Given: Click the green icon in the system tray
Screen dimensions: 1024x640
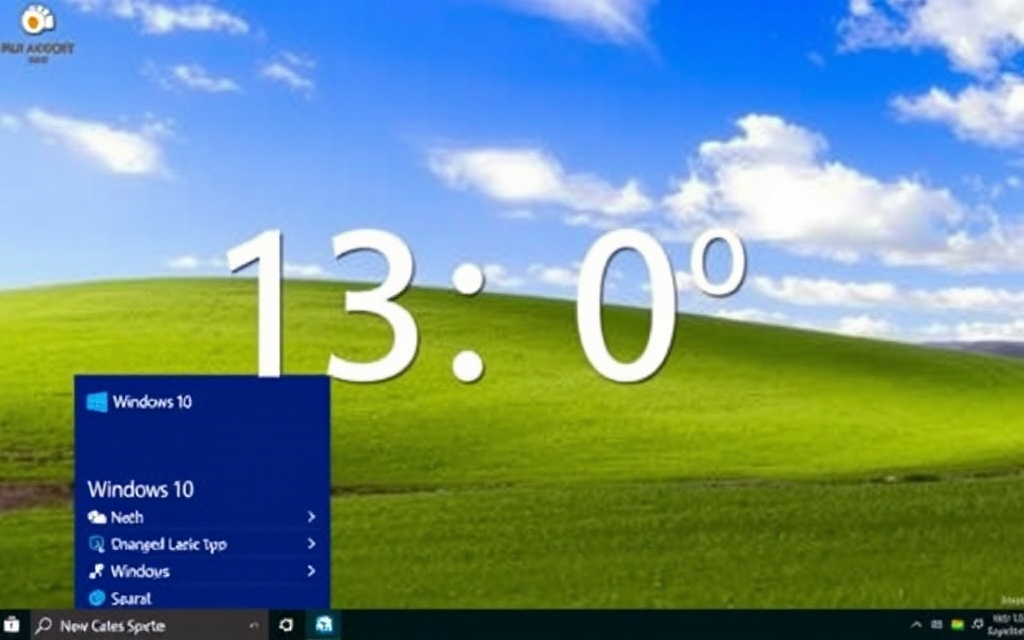Looking at the screenshot, I should [957, 625].
